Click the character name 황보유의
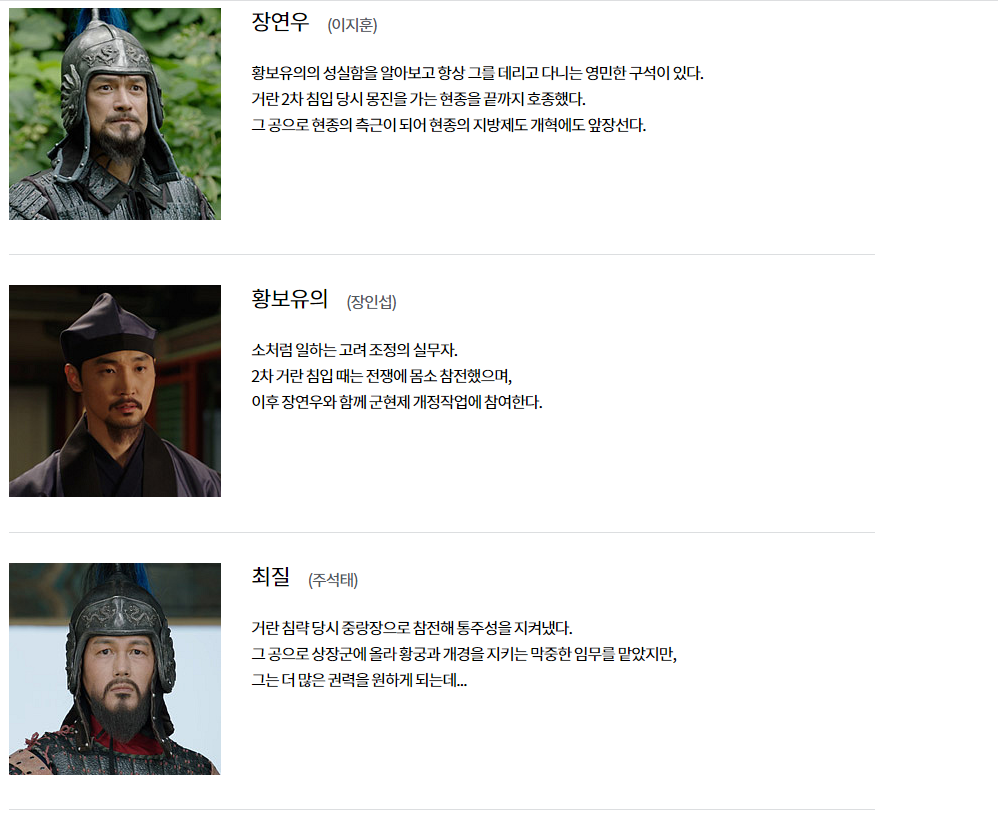 290,299
